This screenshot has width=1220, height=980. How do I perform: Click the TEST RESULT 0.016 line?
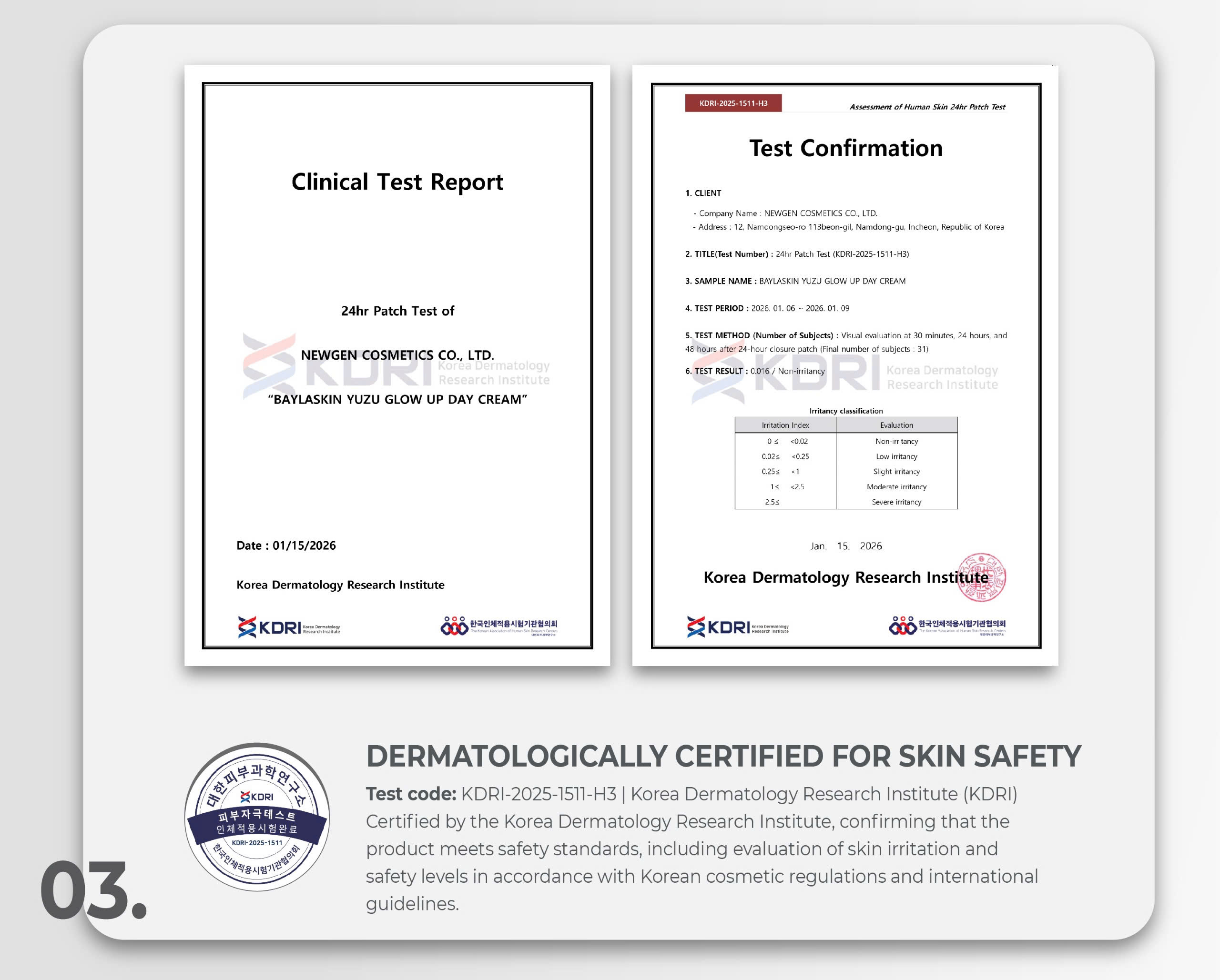click(755, 371)
